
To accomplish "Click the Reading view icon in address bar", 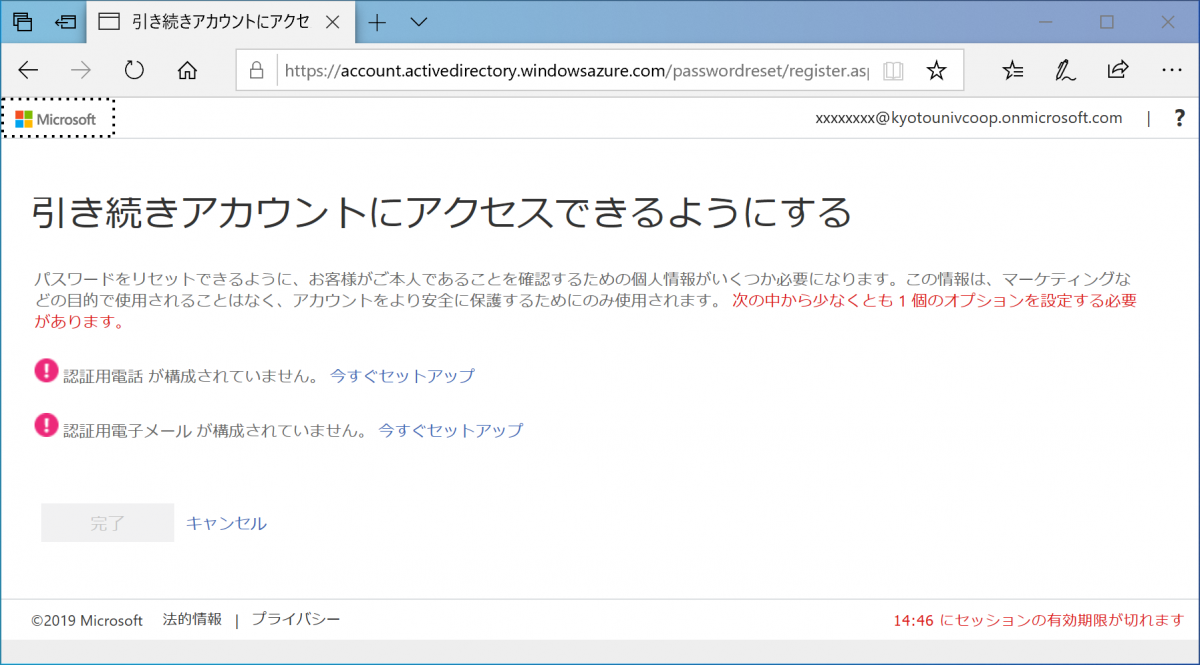I will coord(892,70).
